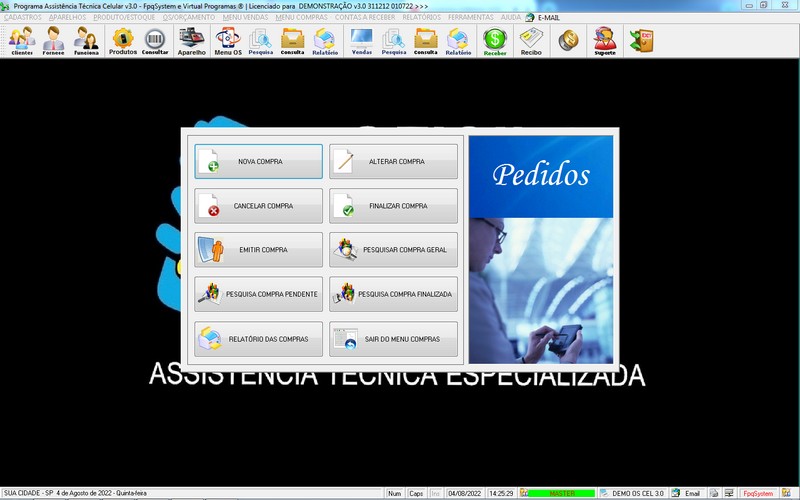
Task: Open the RELATÓRIOS menu
Action: (421, 17)
